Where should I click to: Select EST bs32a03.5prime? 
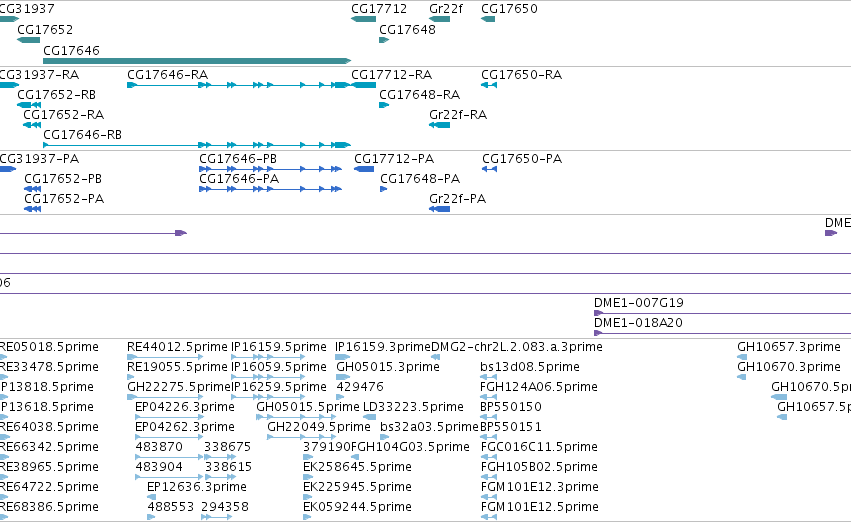coord(429,427)
